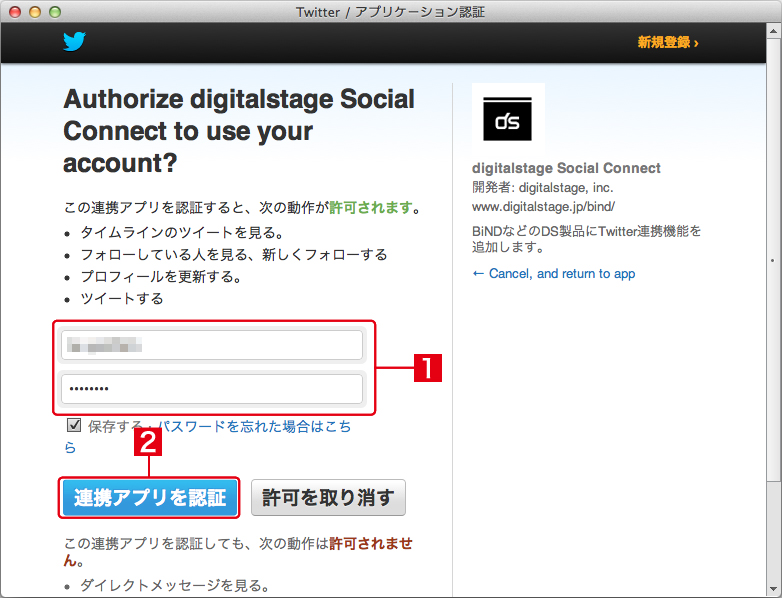This screenshot has width=782, height=598.
Task: Open the 新規登録 sign-up link
Action: (668, 42)
